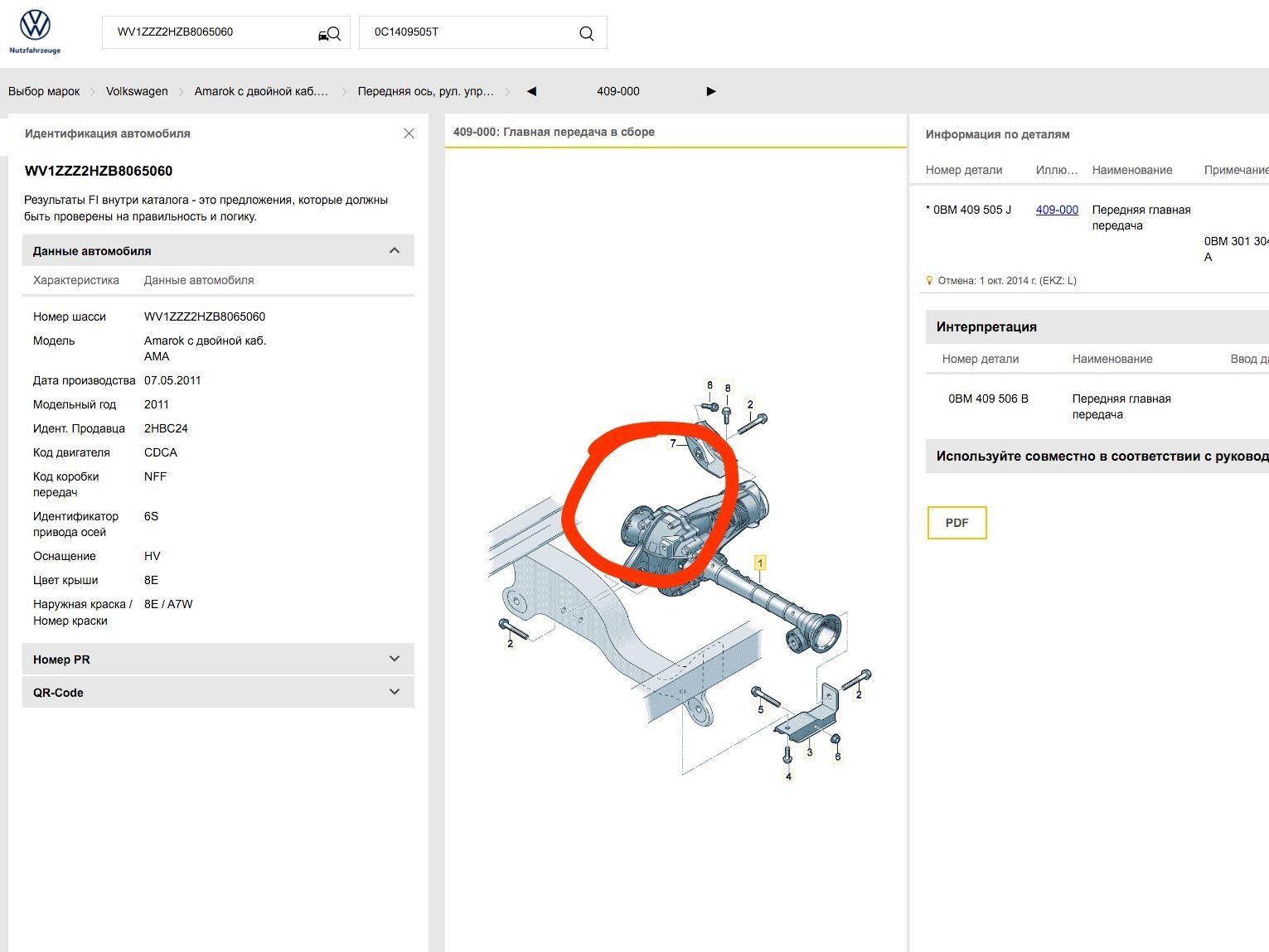Go to next illustration with right arrow
The image size is (1269, 952).
(x=711, y=91)
